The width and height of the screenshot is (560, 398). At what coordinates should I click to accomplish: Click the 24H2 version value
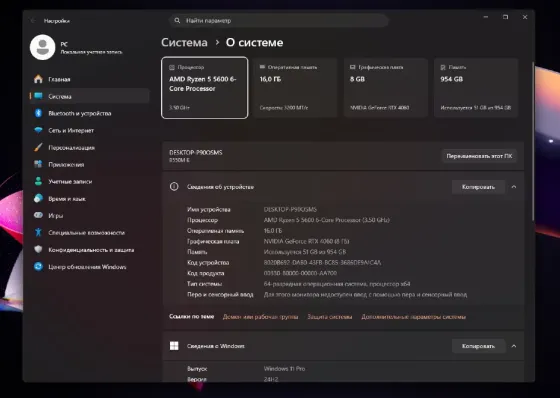pos(271,379)
